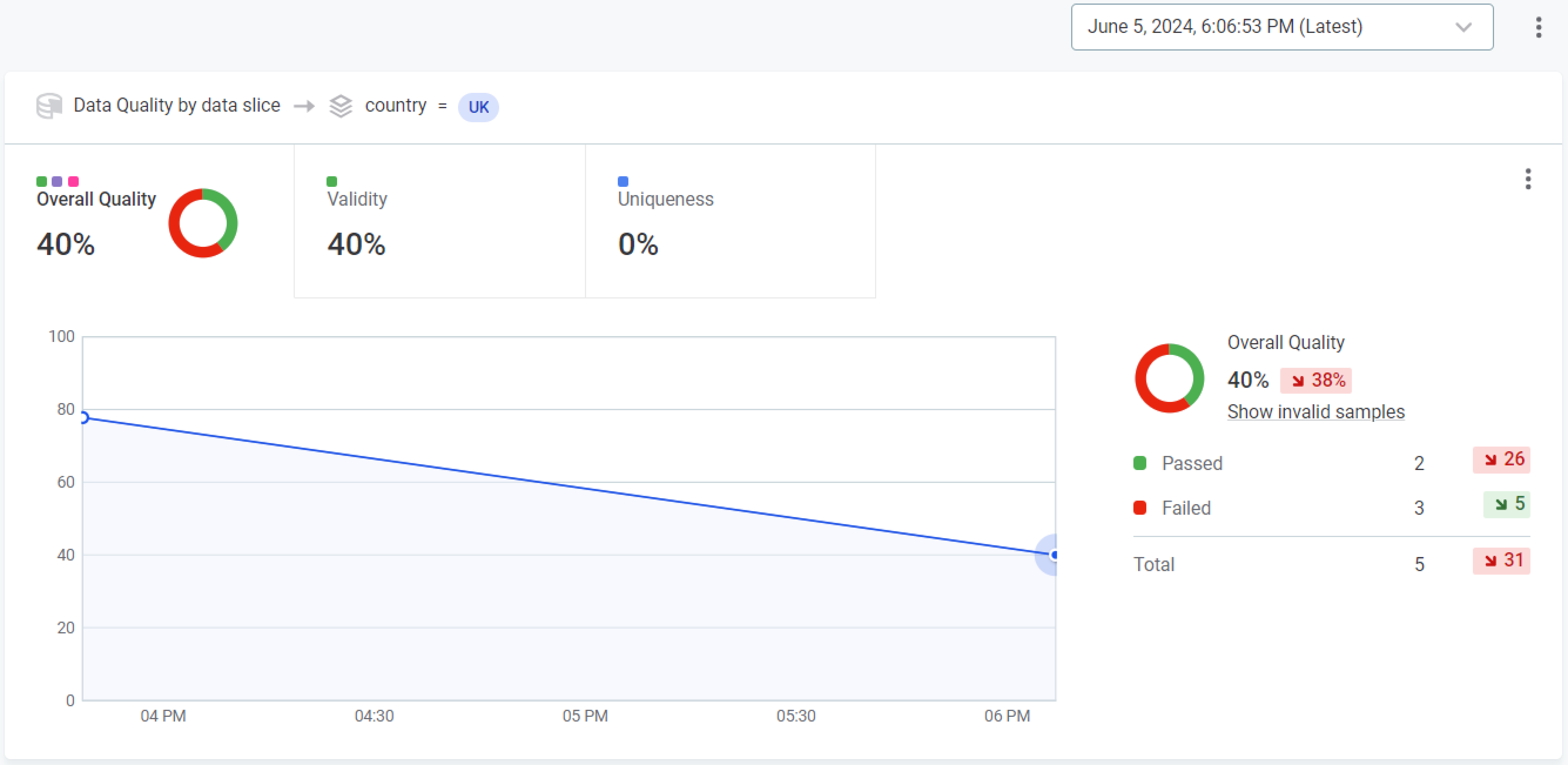
Task: Click the database icon beside Data Quality
Action: (49, 106)
